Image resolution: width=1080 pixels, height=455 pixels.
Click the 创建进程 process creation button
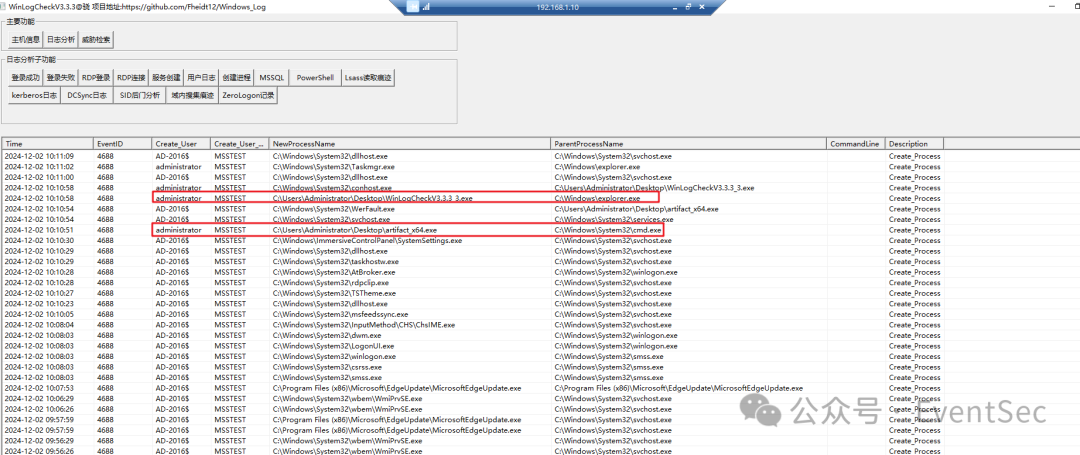(x=237, y=77)
